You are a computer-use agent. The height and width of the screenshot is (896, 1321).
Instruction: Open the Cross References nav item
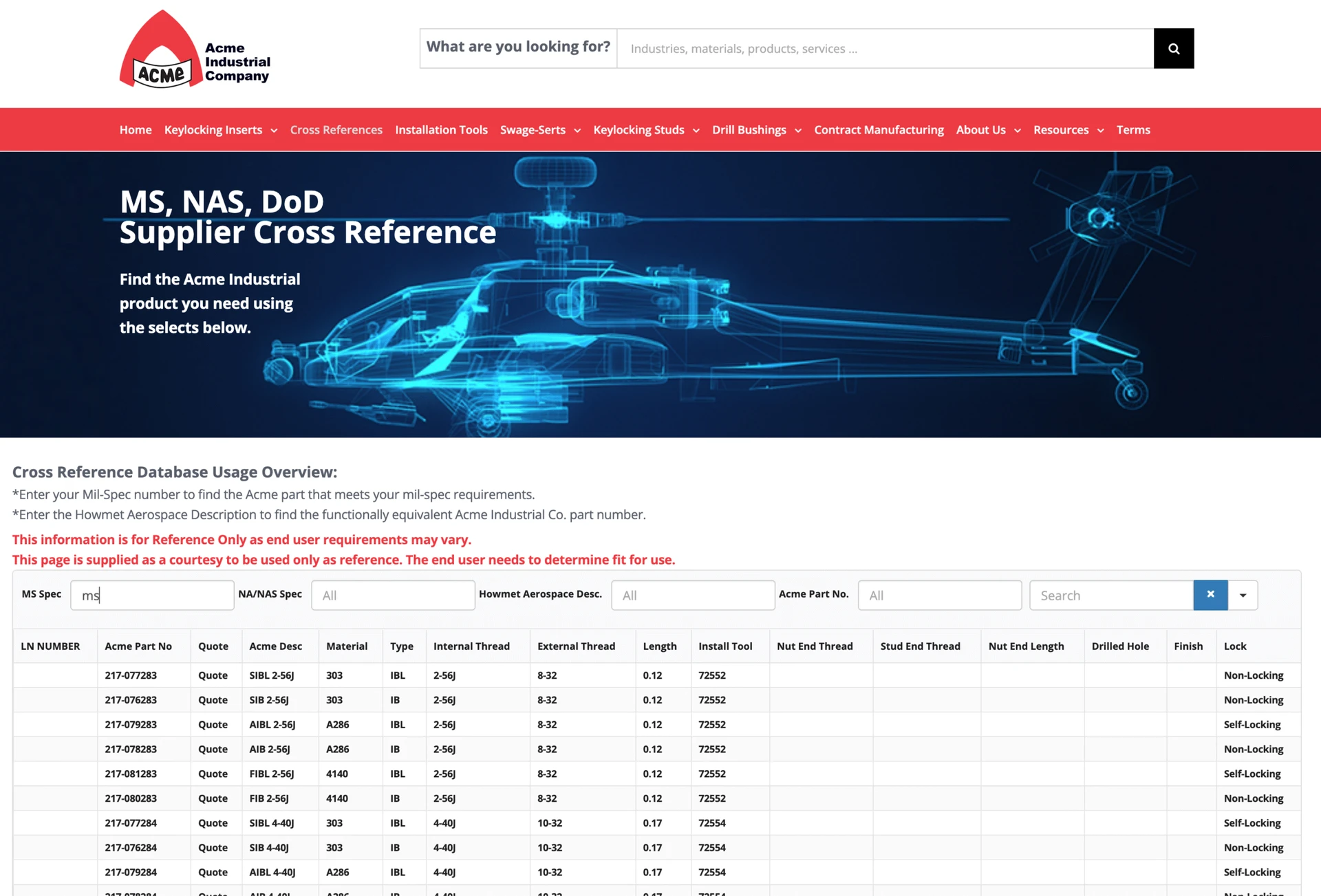(x=336, y=130)
